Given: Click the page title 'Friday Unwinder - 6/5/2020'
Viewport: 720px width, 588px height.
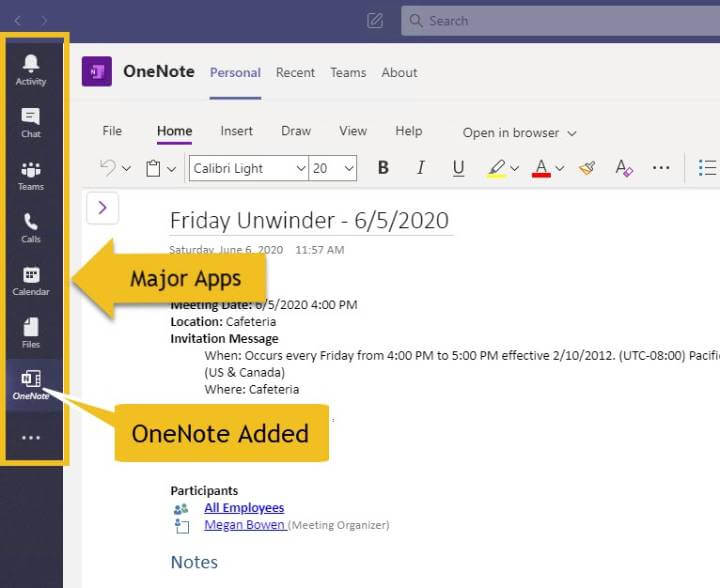Looking at the screenshot, I should click(309, 220).
